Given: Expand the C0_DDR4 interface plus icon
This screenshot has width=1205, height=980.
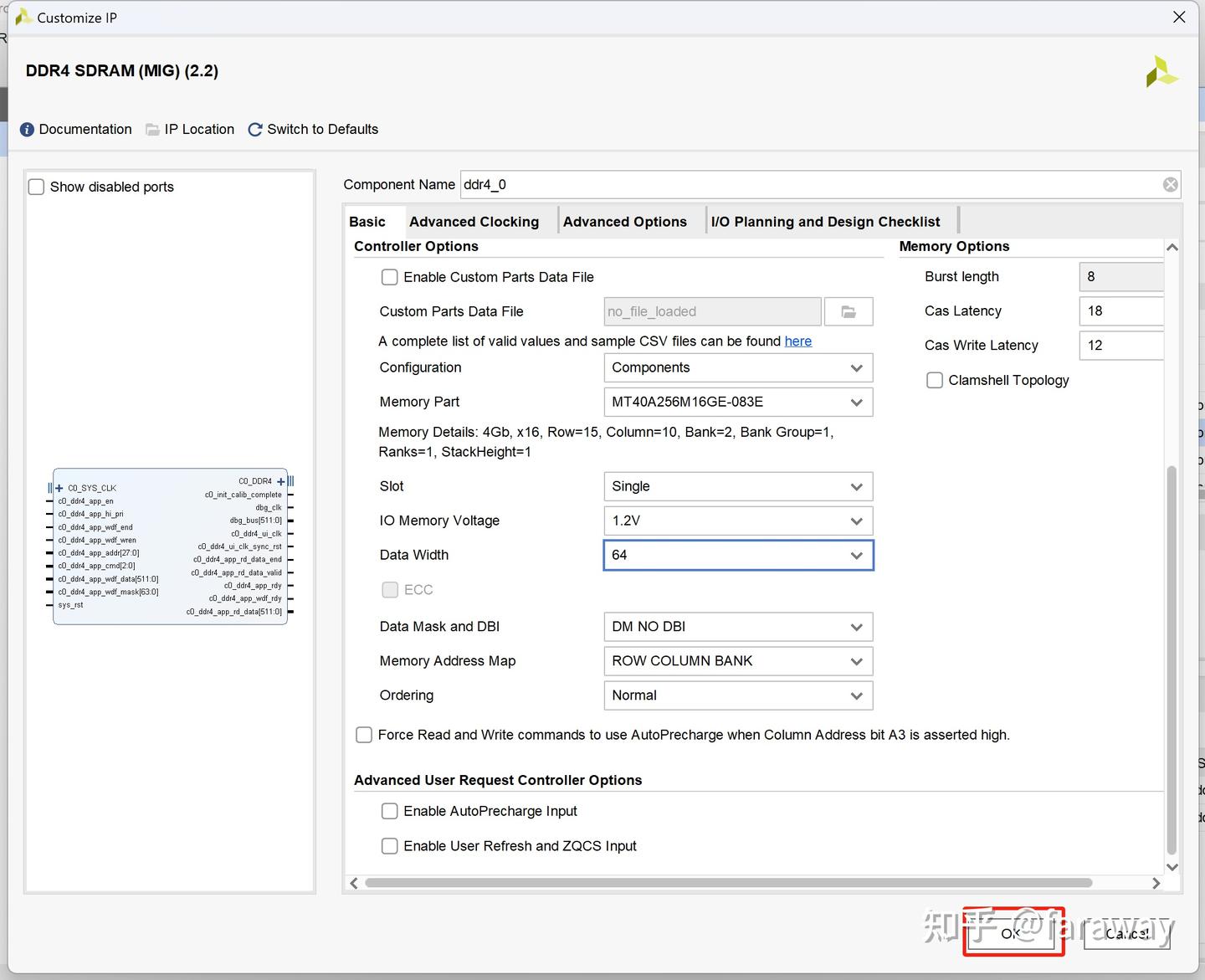Looking at the screenshot, I should coord(281,481).
